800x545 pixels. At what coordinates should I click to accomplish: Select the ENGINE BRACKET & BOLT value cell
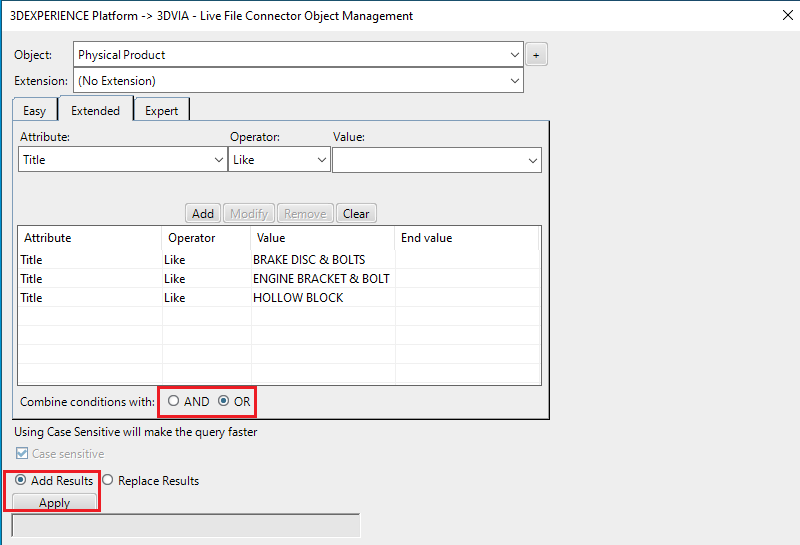click(x=323, y=279)
